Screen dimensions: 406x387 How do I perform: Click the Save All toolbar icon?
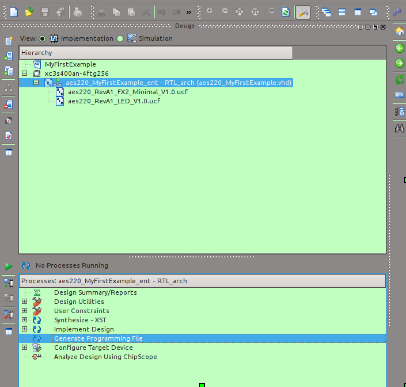(60, 12)
